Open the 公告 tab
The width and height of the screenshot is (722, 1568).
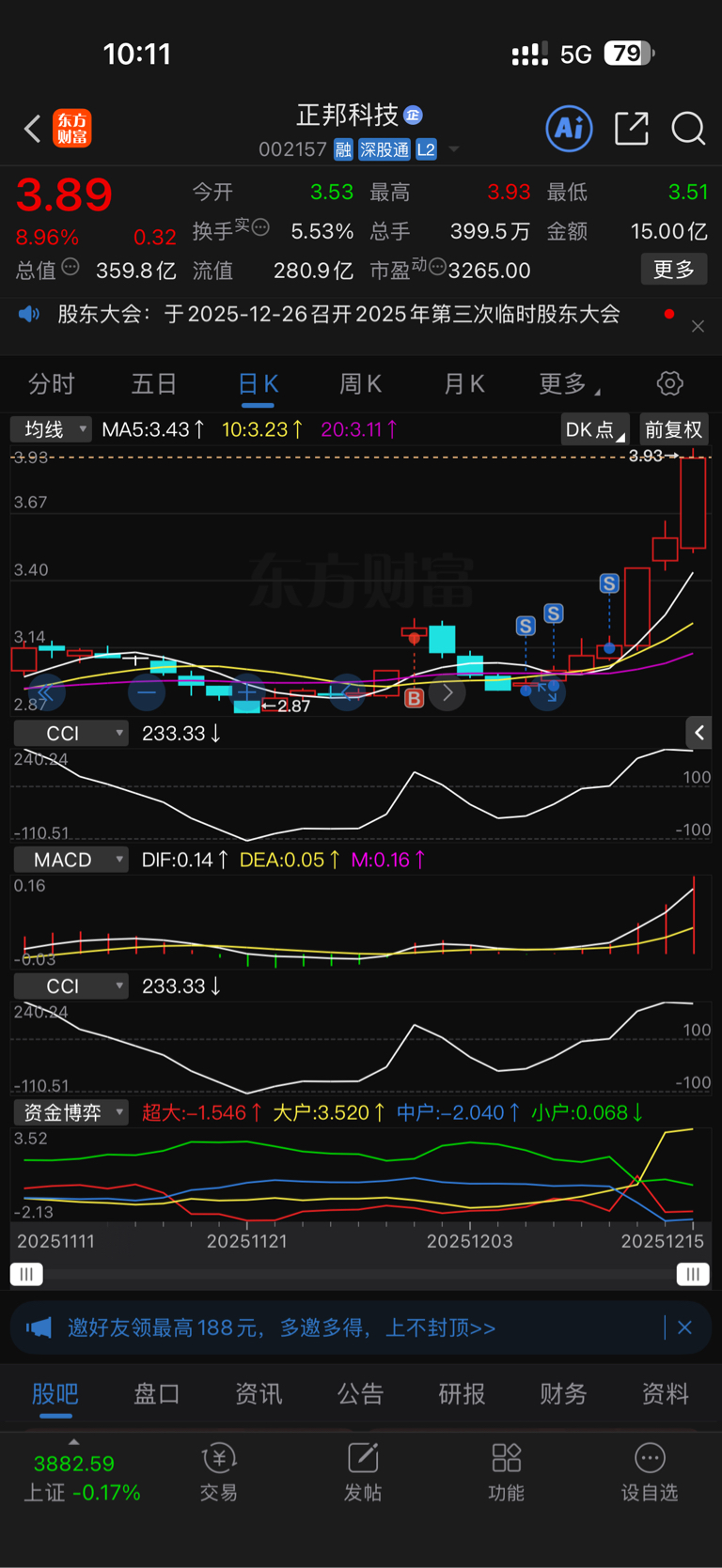pyautogui.click(x=360, y=1394)
